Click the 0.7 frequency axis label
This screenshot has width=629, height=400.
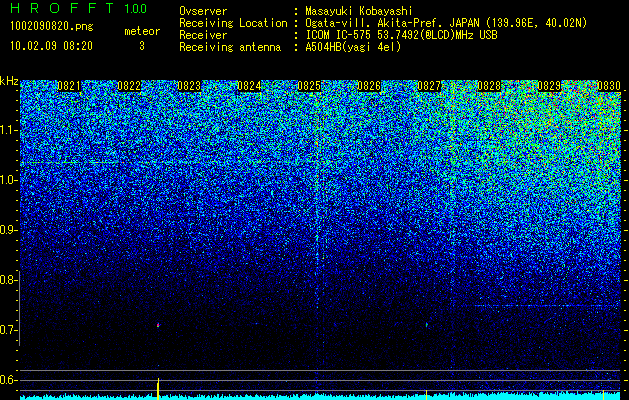(x=7, y=330)
